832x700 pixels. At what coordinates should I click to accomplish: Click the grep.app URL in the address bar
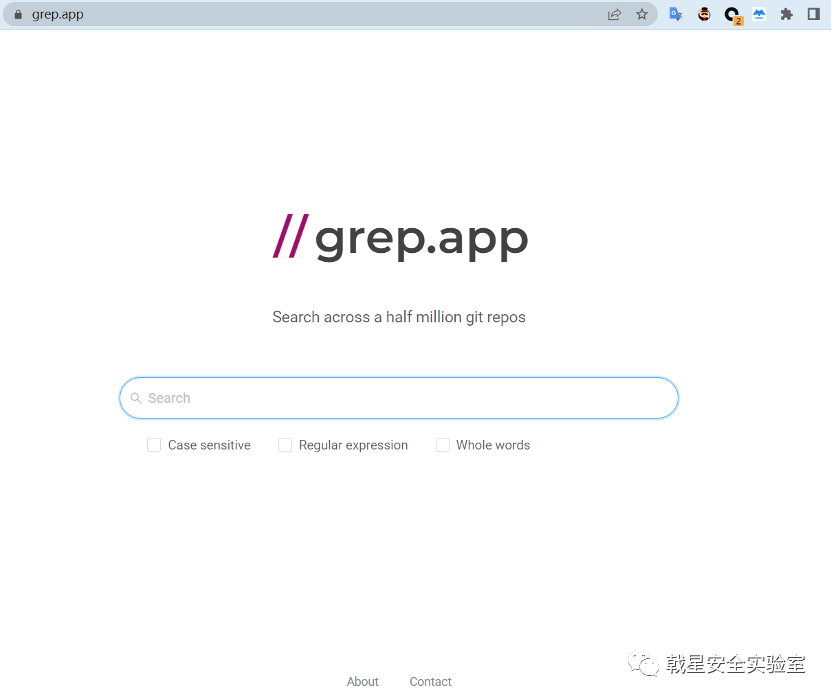point(57,14)
